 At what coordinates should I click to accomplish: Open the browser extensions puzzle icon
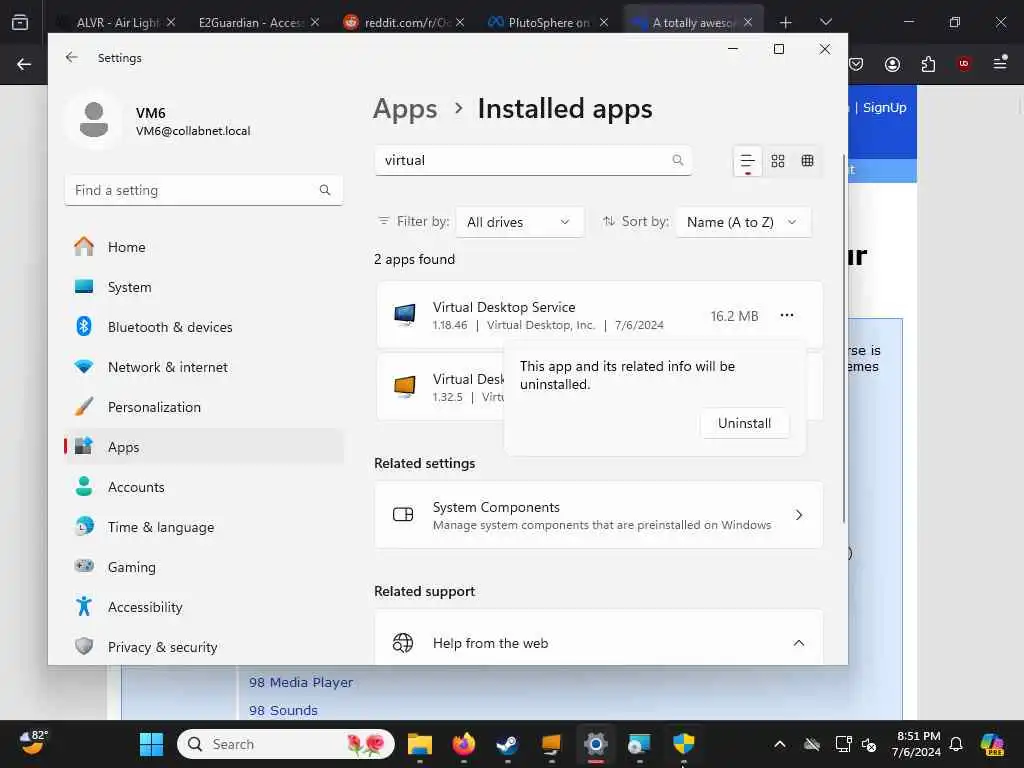928,64
